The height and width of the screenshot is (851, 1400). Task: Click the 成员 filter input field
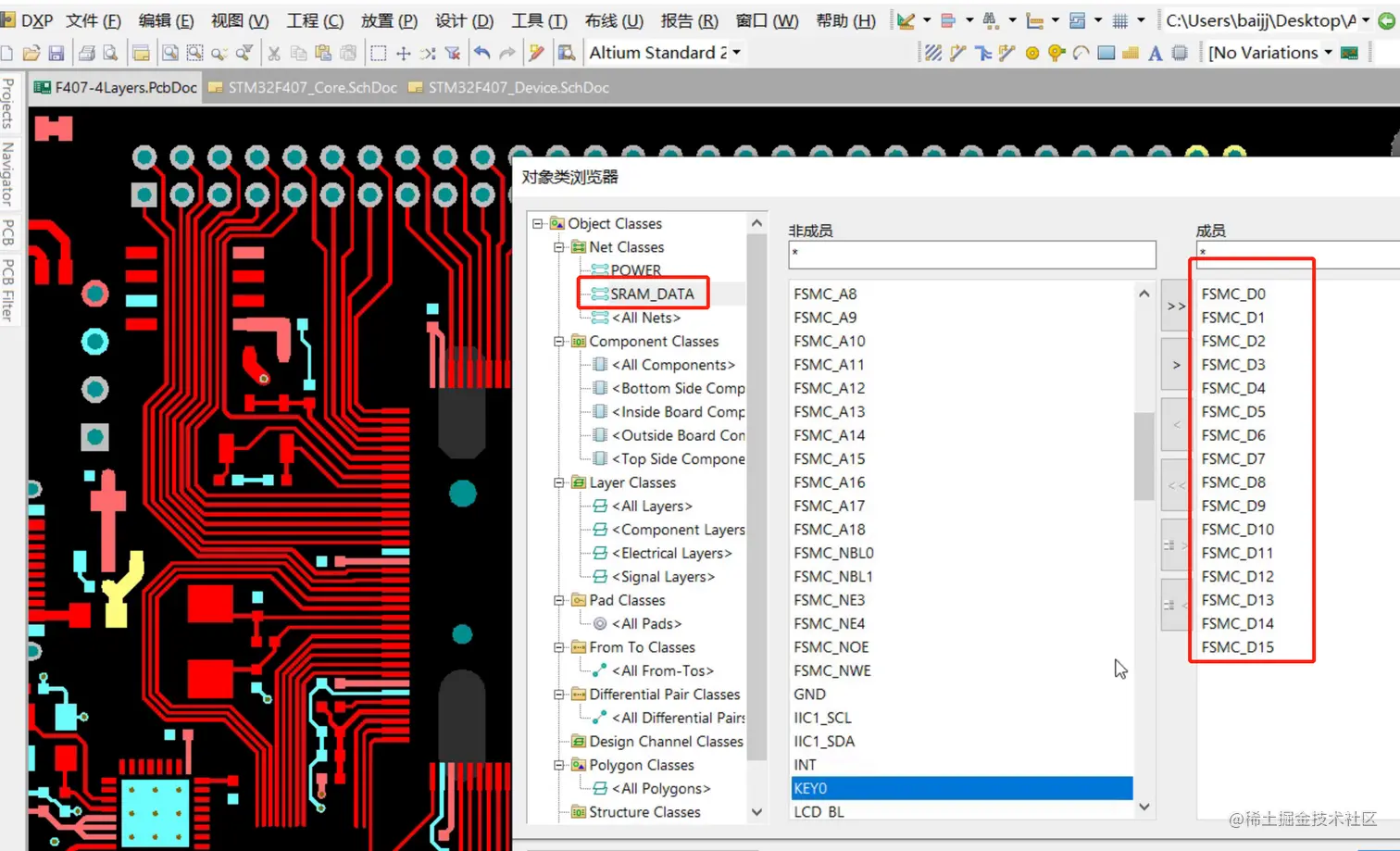1298,254
